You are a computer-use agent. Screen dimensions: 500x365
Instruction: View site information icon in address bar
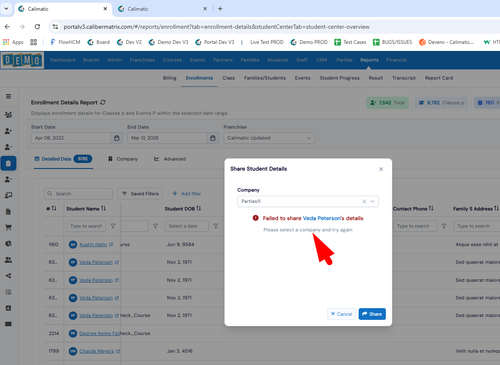pyautogui.click(x=55, y=27)
